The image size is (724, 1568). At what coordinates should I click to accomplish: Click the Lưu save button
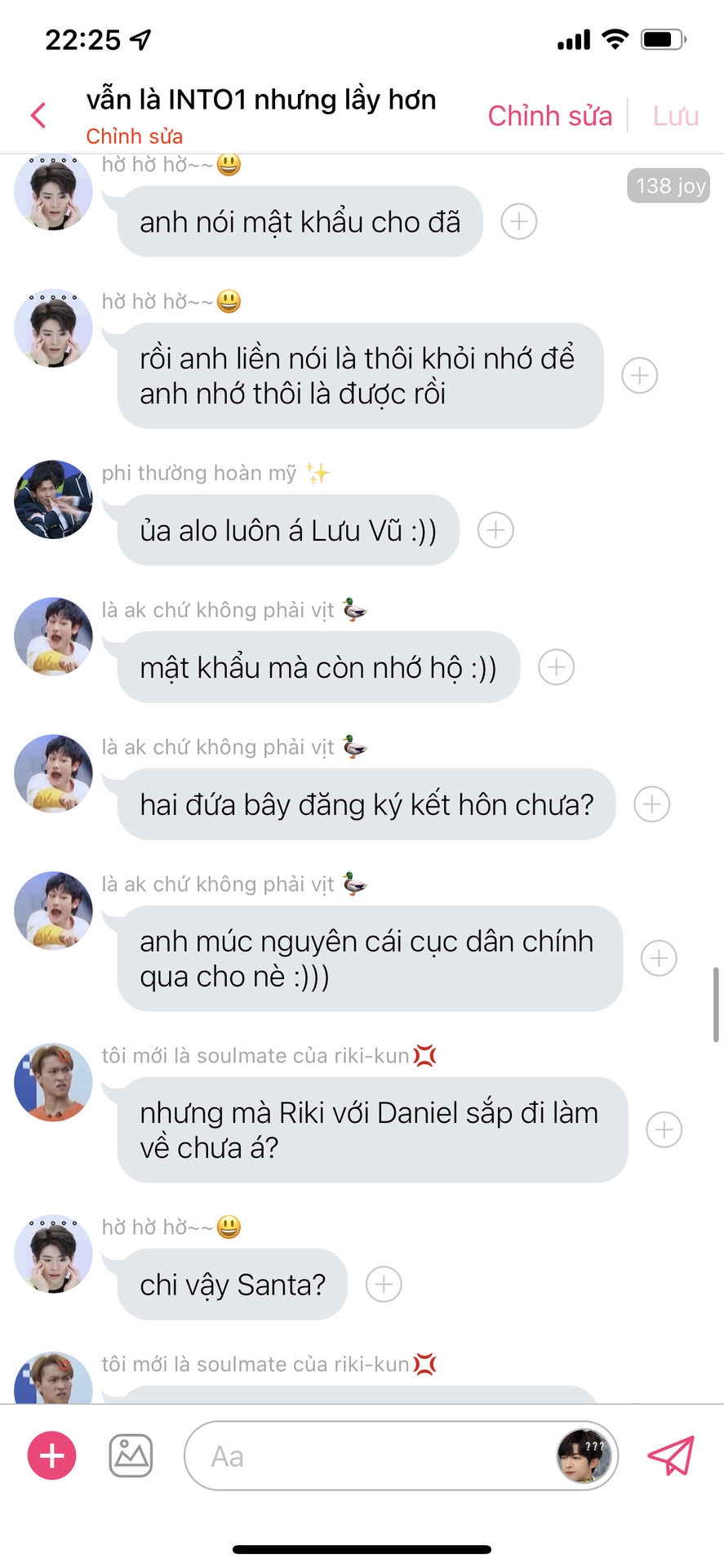(676, 116)
